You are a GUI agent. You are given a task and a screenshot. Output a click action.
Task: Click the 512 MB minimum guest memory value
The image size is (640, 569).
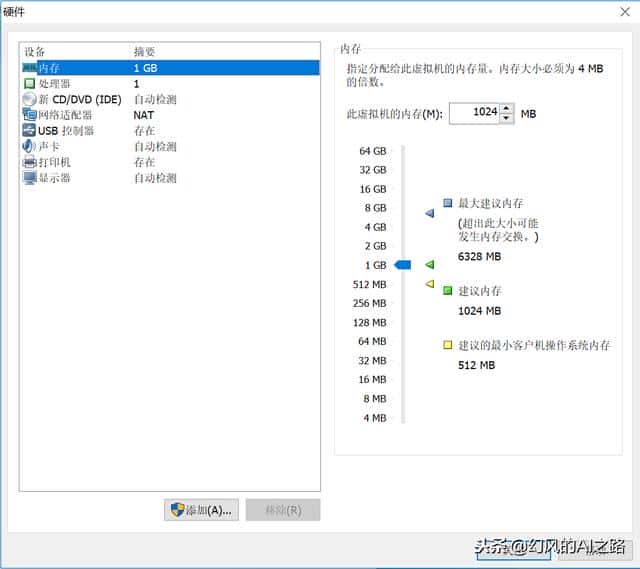476,365
